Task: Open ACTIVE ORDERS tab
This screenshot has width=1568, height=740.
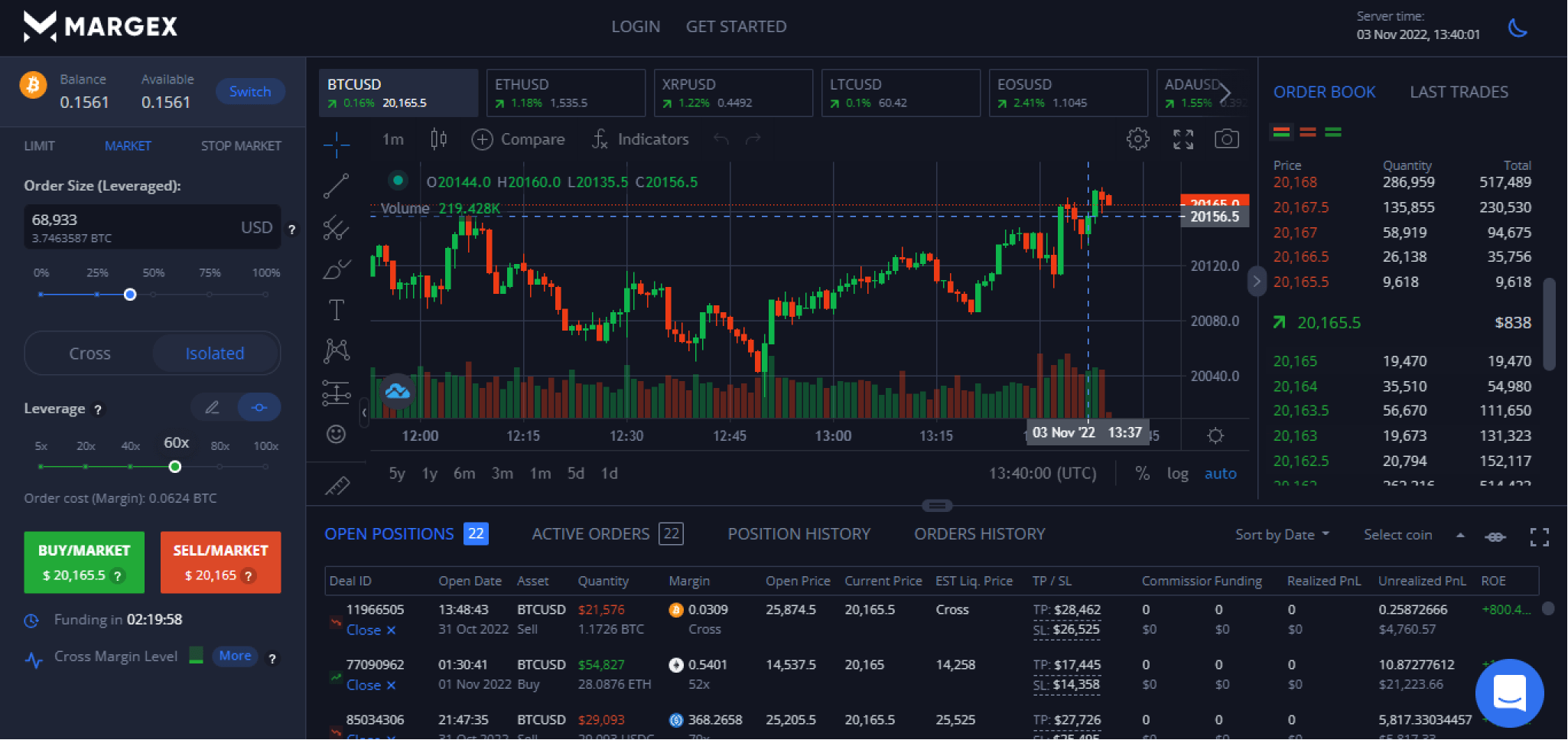Action: point(607,534)
